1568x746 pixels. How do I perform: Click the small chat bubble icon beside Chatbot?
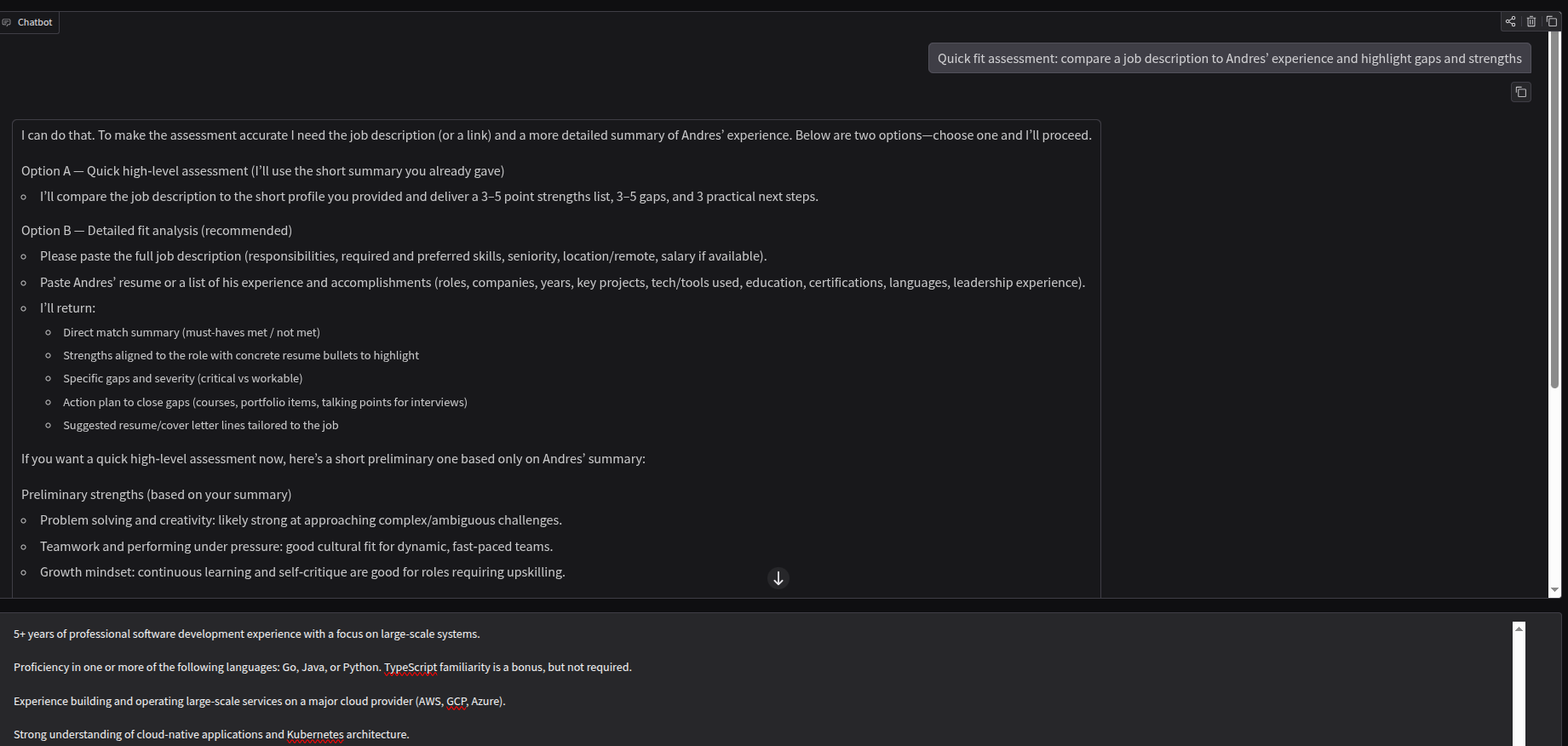pos(7,22)
